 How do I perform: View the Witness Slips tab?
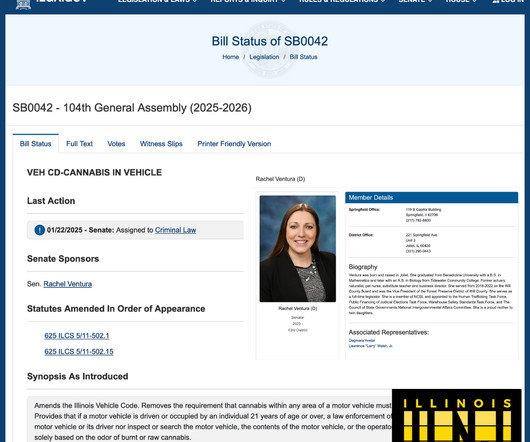[161, 144]
